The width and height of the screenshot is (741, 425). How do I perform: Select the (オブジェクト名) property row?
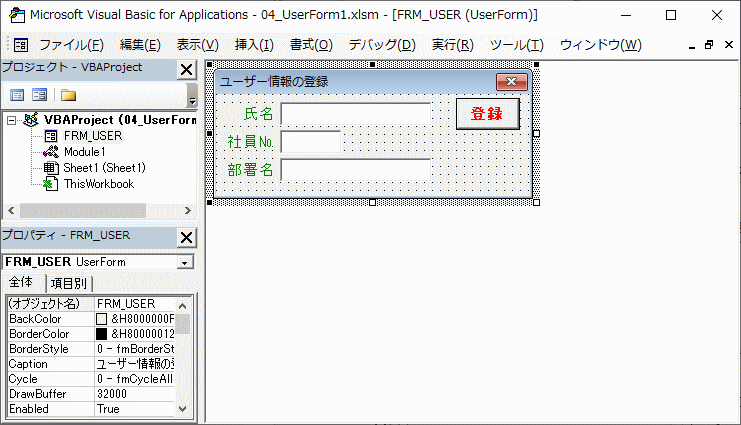click(92, 304)
